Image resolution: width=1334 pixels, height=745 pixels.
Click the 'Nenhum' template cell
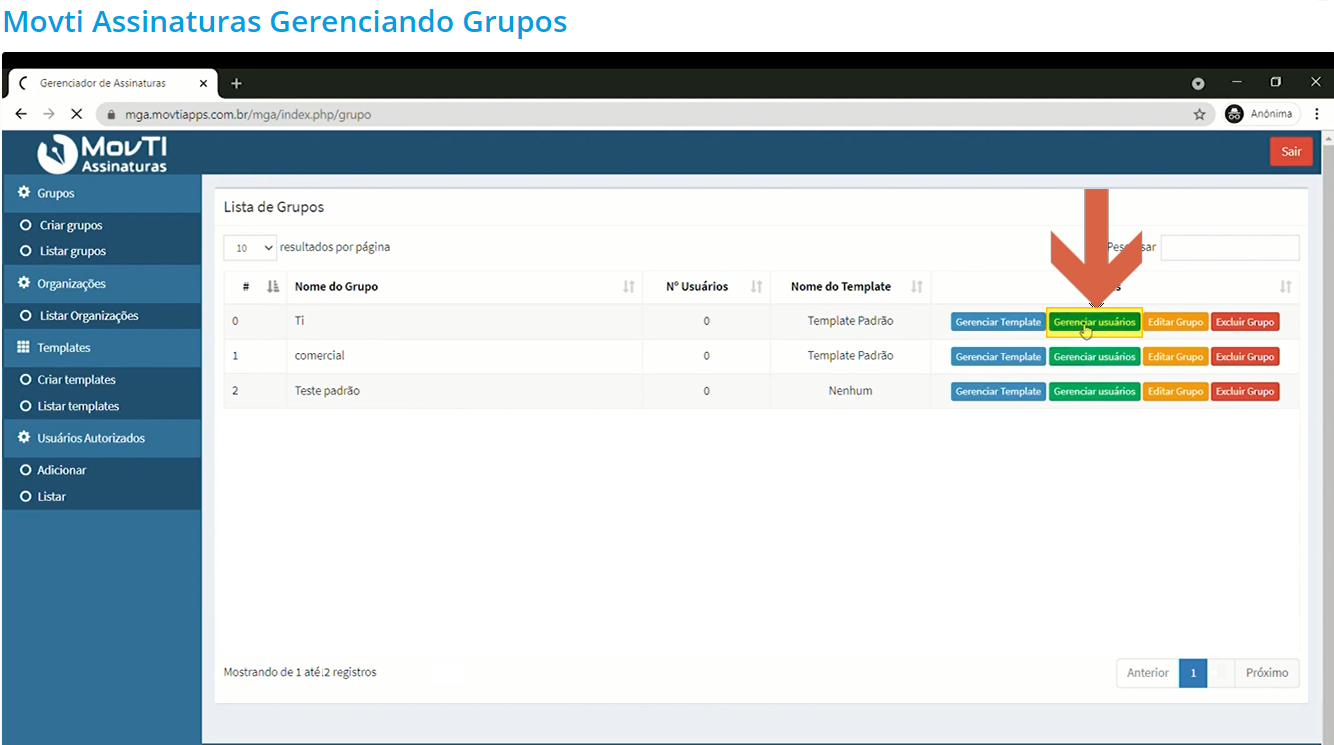(x=850, y=391)
